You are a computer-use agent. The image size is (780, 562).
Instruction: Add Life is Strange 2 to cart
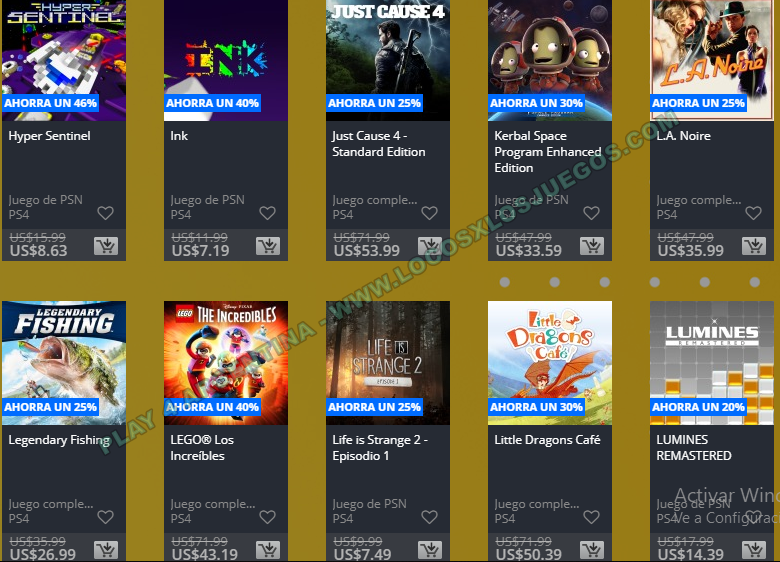tap(430, 550)
